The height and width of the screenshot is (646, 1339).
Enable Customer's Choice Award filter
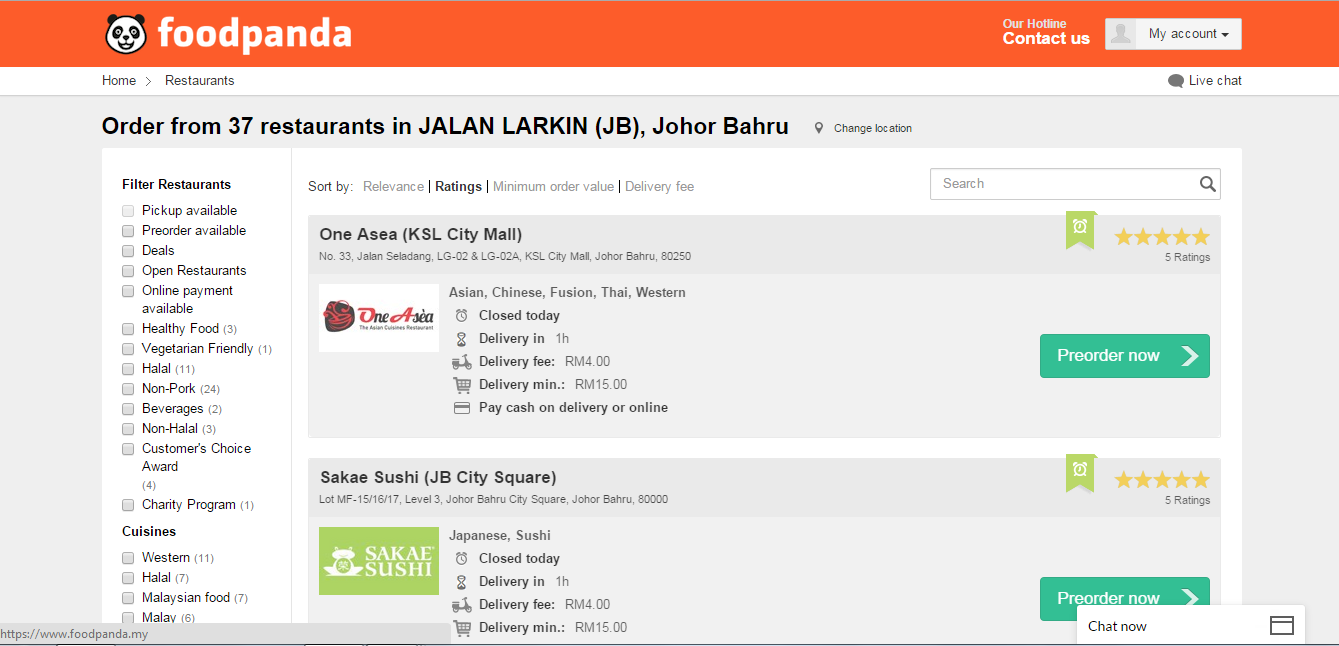tap(128, 449)
